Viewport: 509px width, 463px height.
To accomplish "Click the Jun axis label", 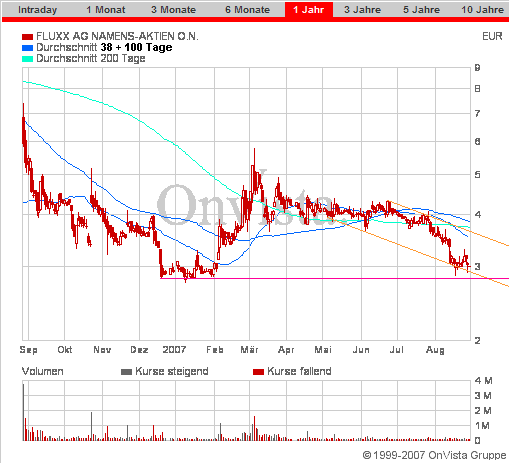I will 361,349.
